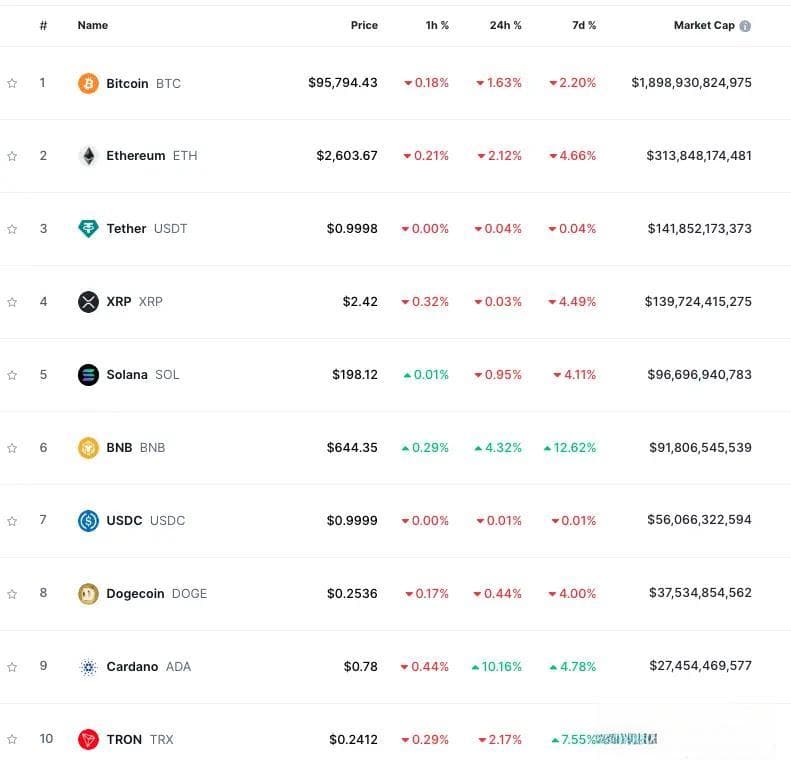Screen dimensions: 791x776
Task: Toggle watchlist star for Solana
Action: (x=12, y=375)
